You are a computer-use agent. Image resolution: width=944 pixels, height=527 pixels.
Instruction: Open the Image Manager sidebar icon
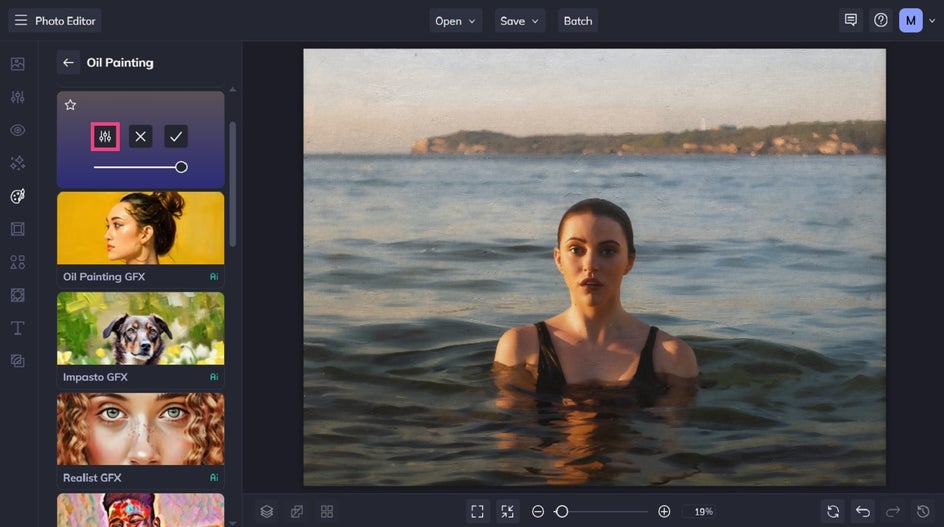tap(17, 64)
